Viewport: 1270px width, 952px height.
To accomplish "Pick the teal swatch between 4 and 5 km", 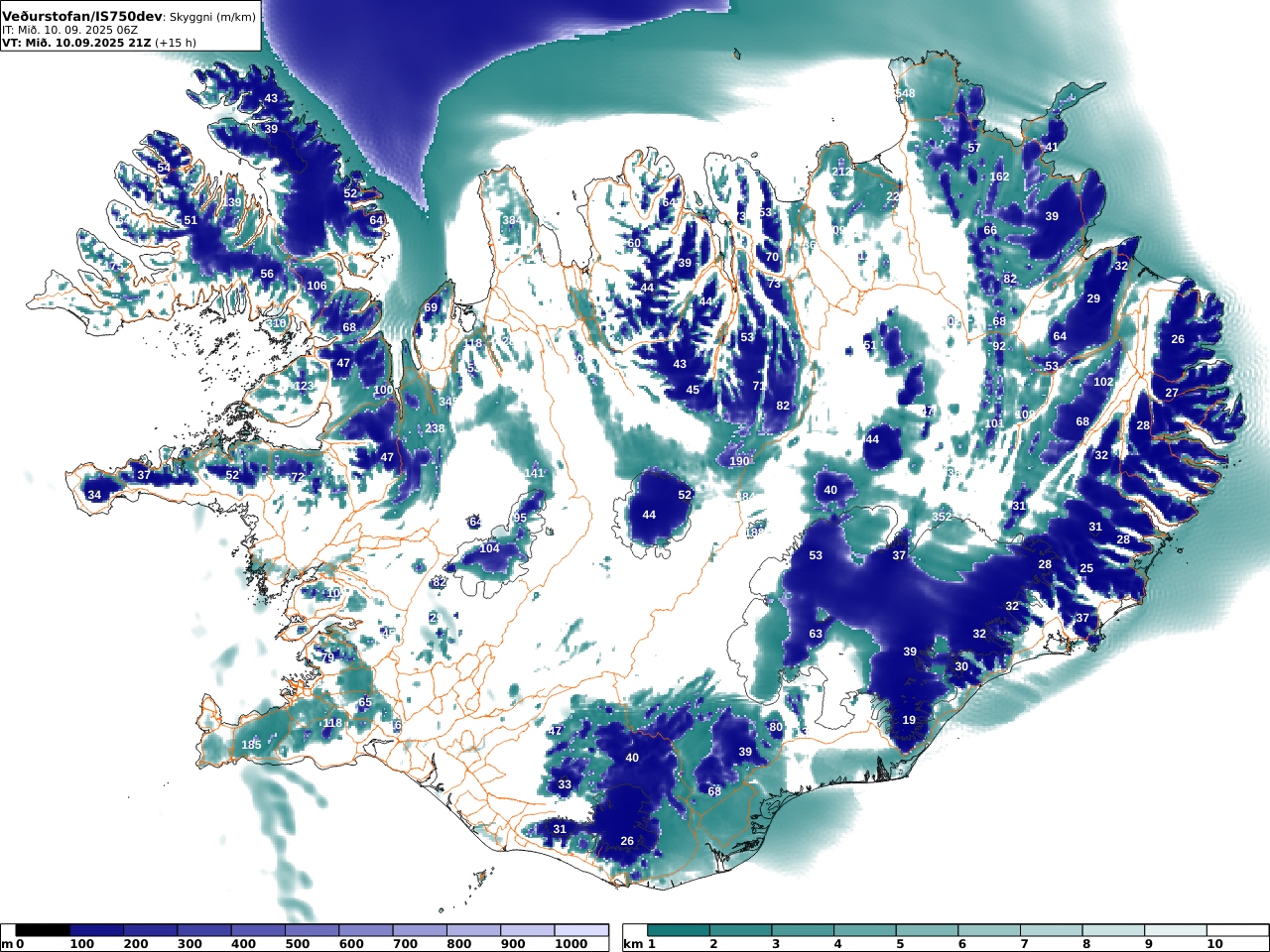I will click(x=865, y=930).
